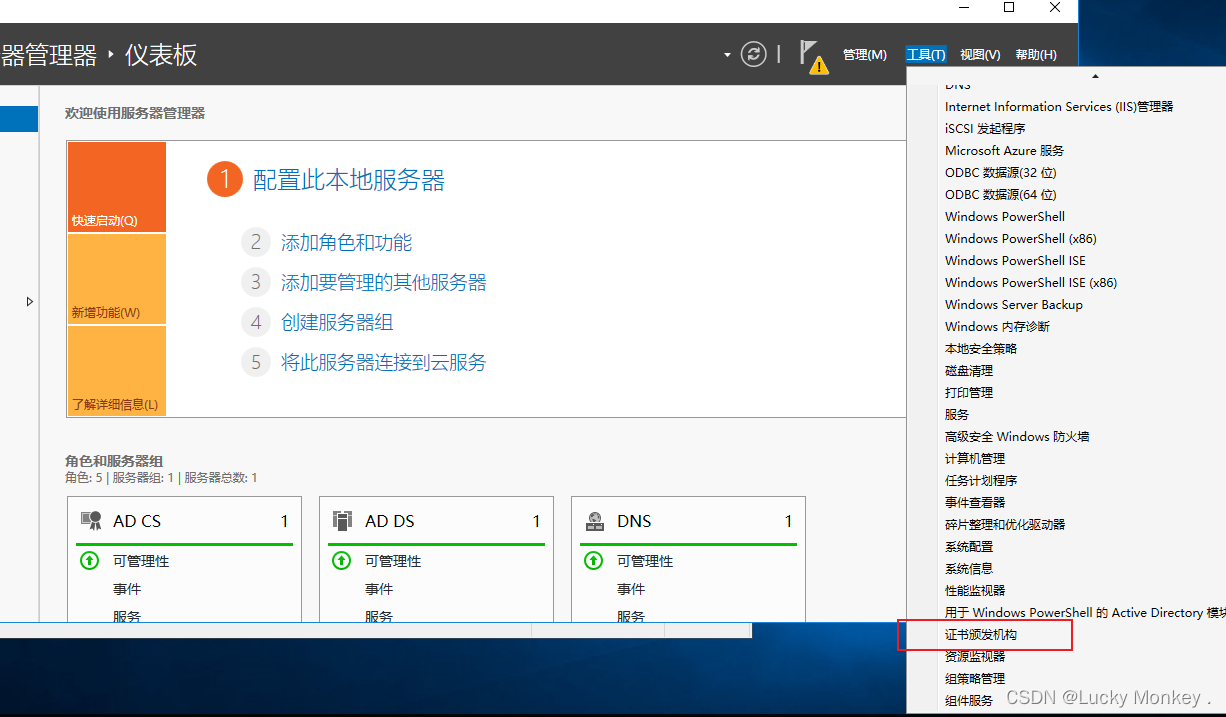The height and width of the screenshot is (717, 1226).
Task: Click the refresh icon in header
Action: click(x=753, y=54)
